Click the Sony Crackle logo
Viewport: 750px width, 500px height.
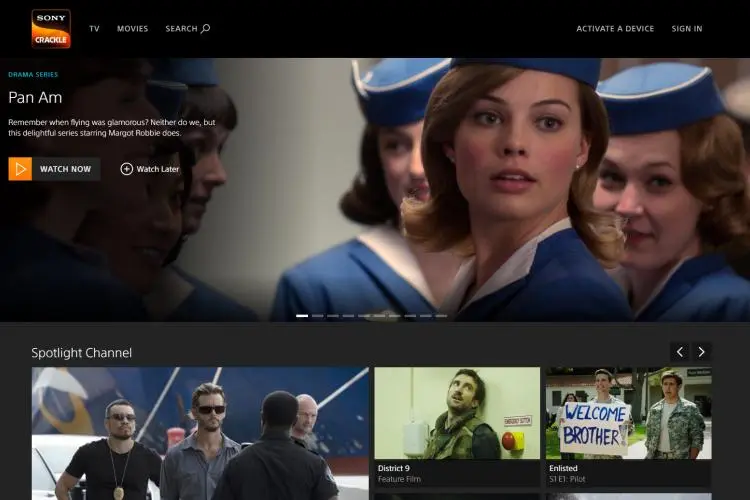(51, 29)
